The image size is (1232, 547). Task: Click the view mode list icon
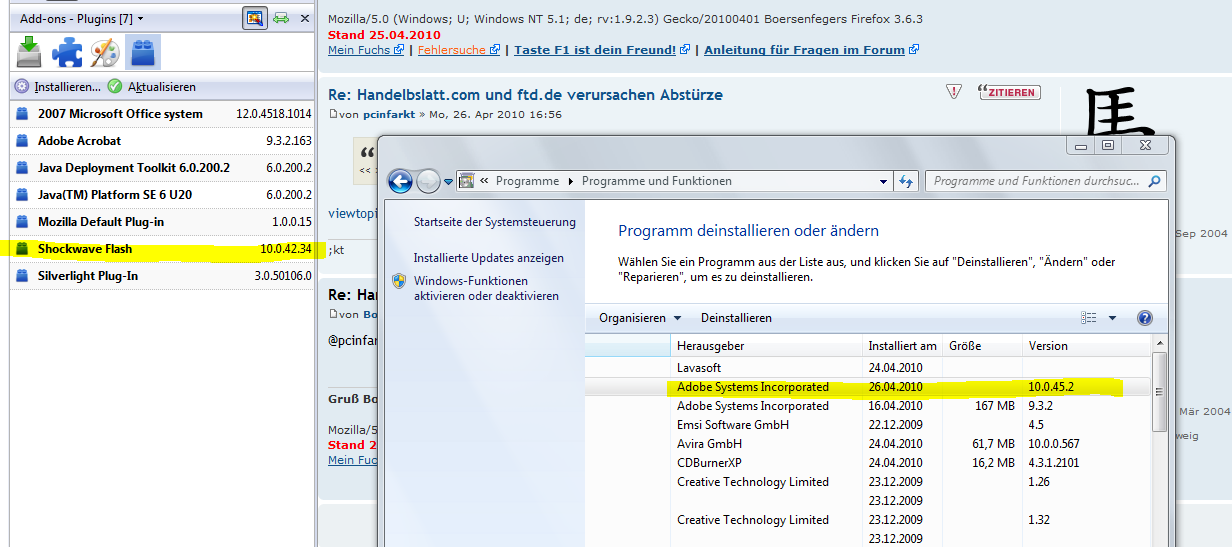[1089, 318]
